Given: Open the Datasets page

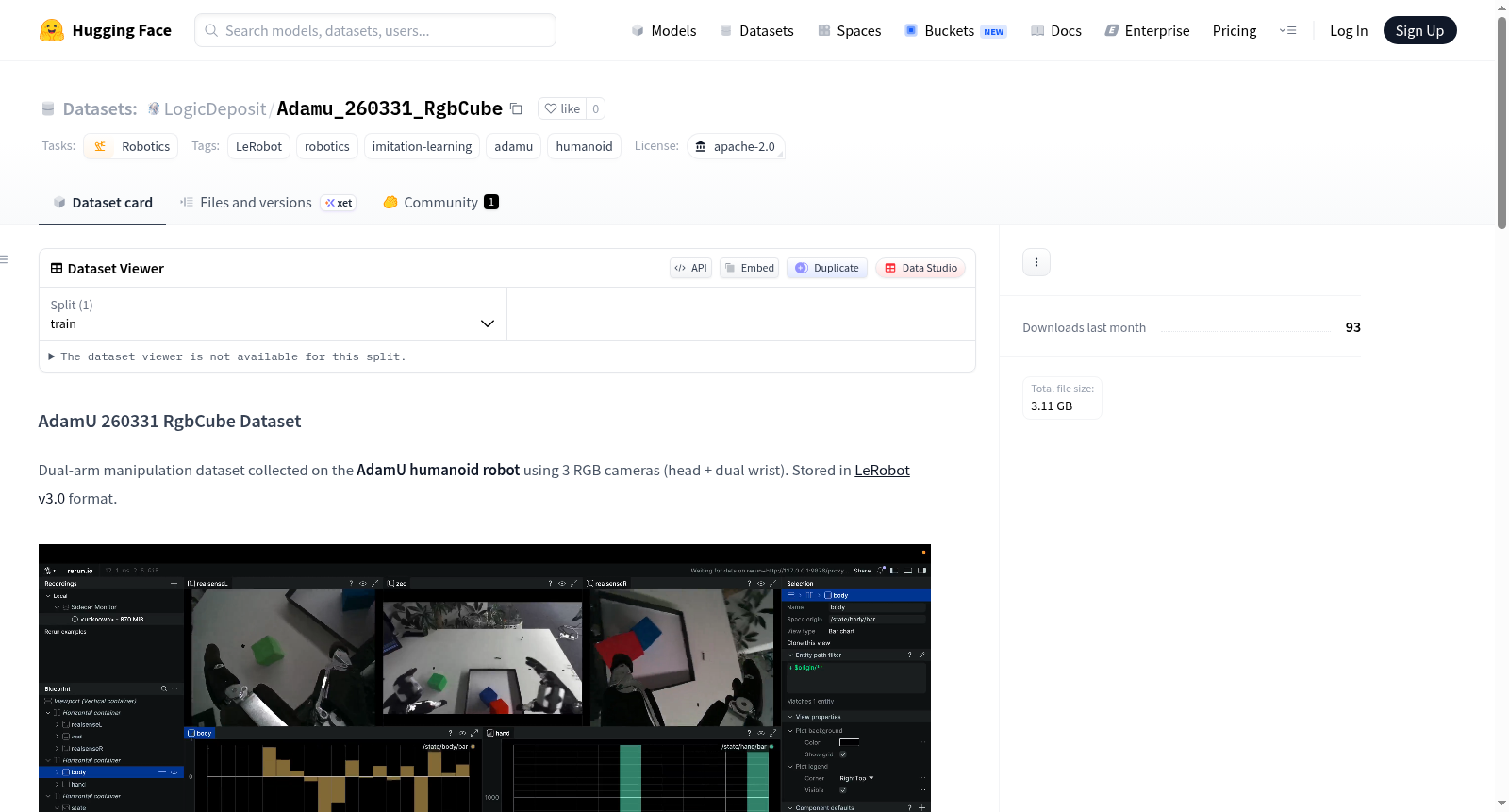Looking at the screenshot, I should tap(756, 31).
